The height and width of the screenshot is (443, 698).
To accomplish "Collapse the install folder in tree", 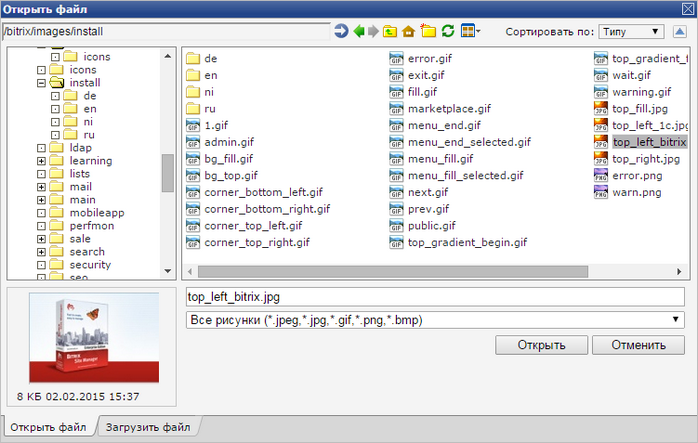I will tap(41, 83).
